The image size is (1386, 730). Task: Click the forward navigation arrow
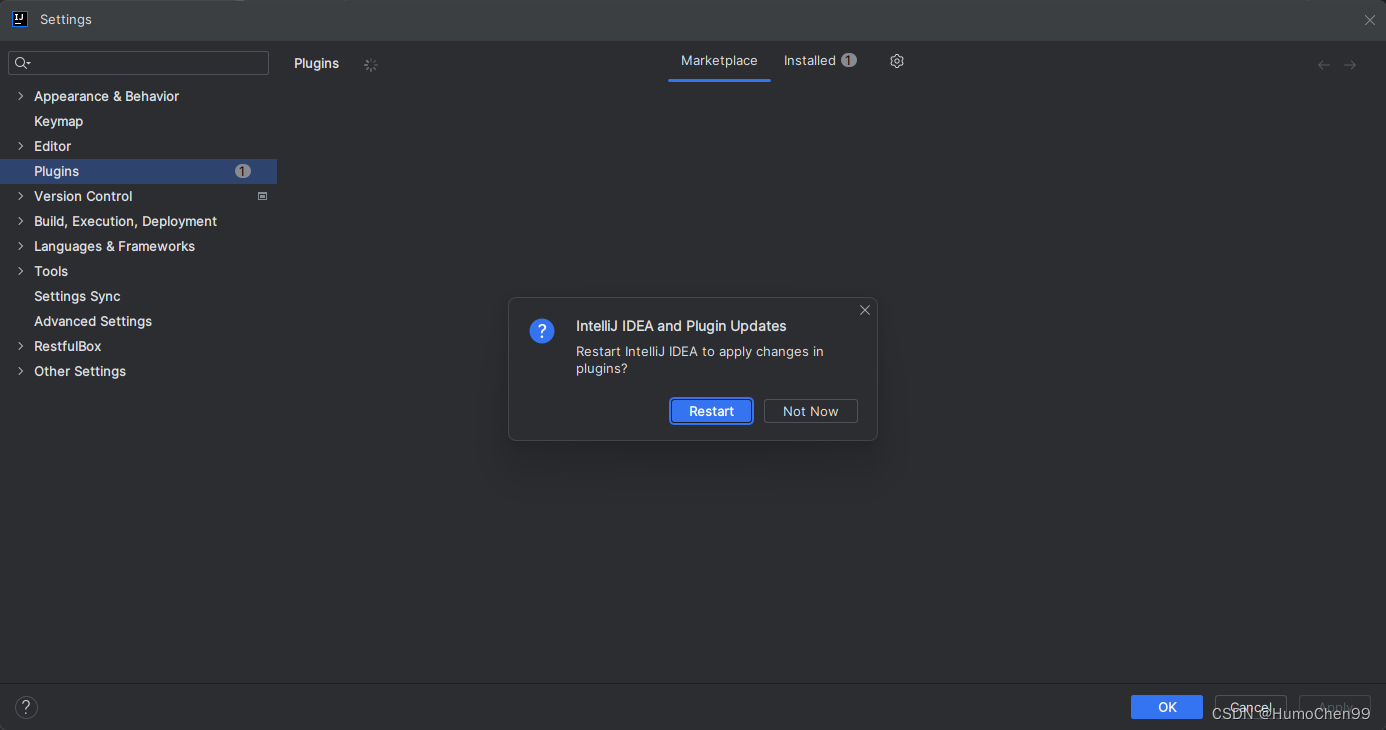(1350, 65)
